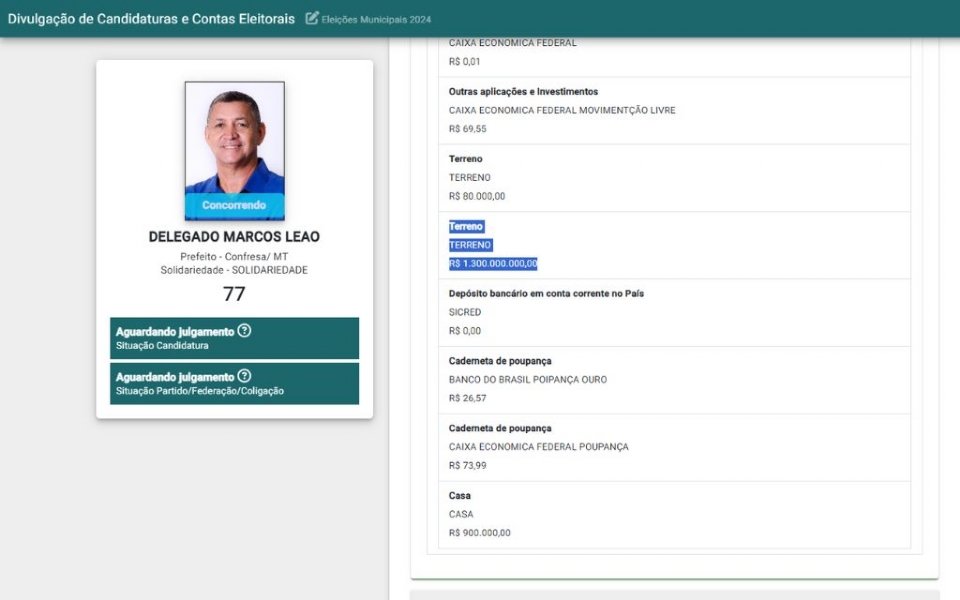Image resolution: width=960 pixels, height=600 pixels.
Task: Click the candidate number 77
Action: click(234, 294)
